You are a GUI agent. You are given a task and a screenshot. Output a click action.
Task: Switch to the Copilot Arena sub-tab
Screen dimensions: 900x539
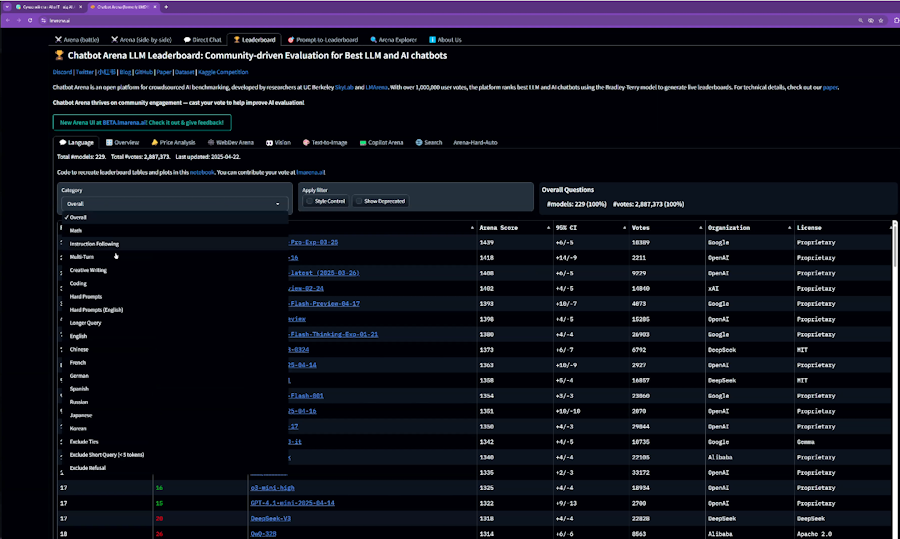(382, 142)
